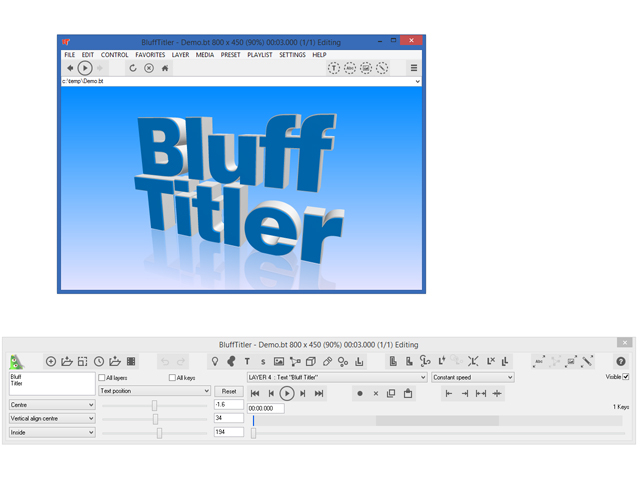Click the Reset button
The width and height of the screenshot is (640, 480).
click(x=229, y=391)
